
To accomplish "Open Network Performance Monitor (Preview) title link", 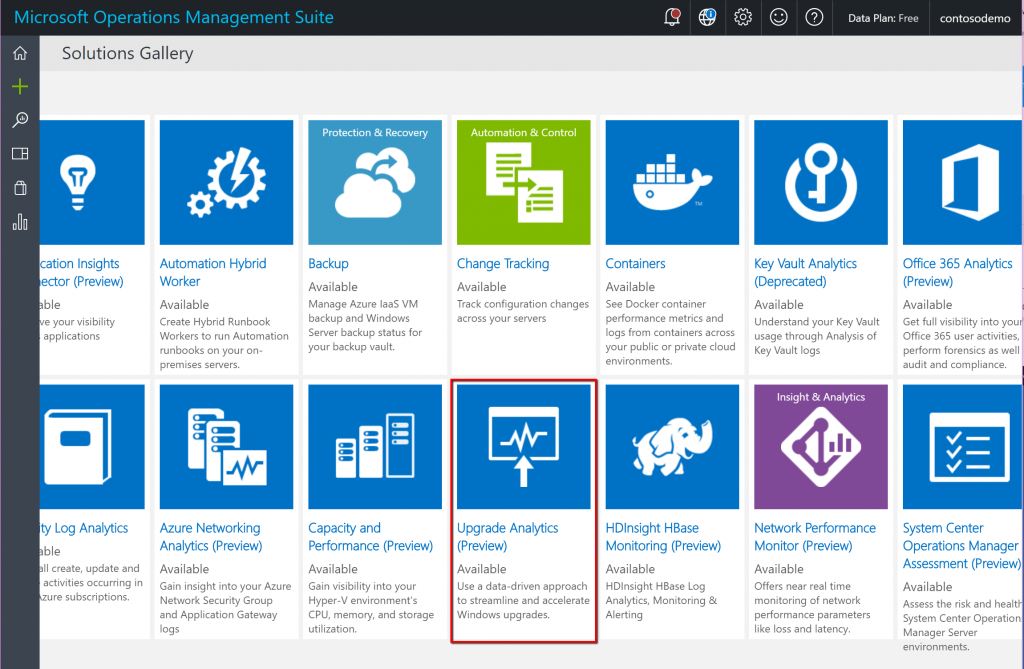I will click(815, 537).
